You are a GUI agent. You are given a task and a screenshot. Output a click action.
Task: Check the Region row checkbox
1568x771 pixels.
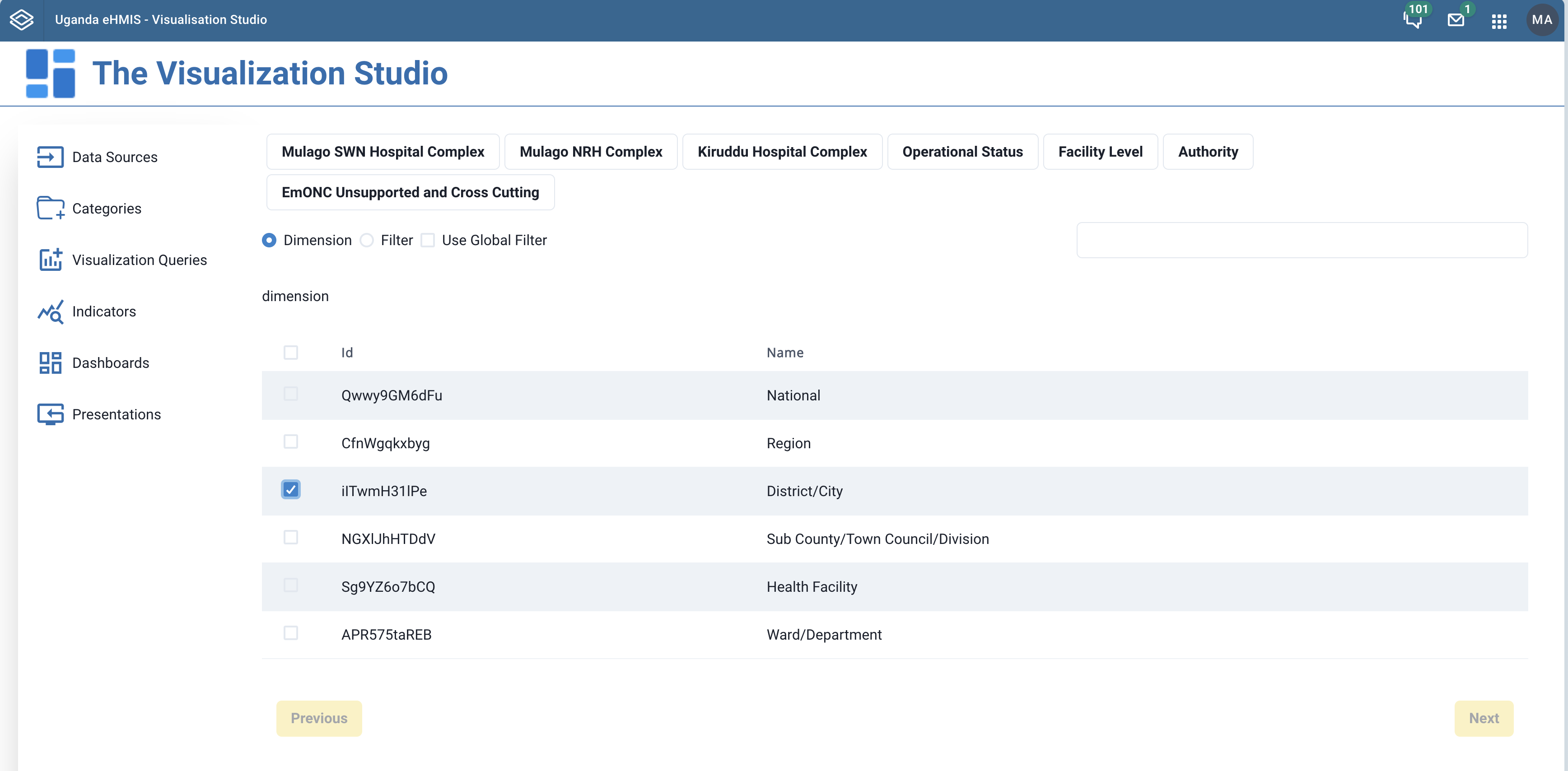click(291, 442)
